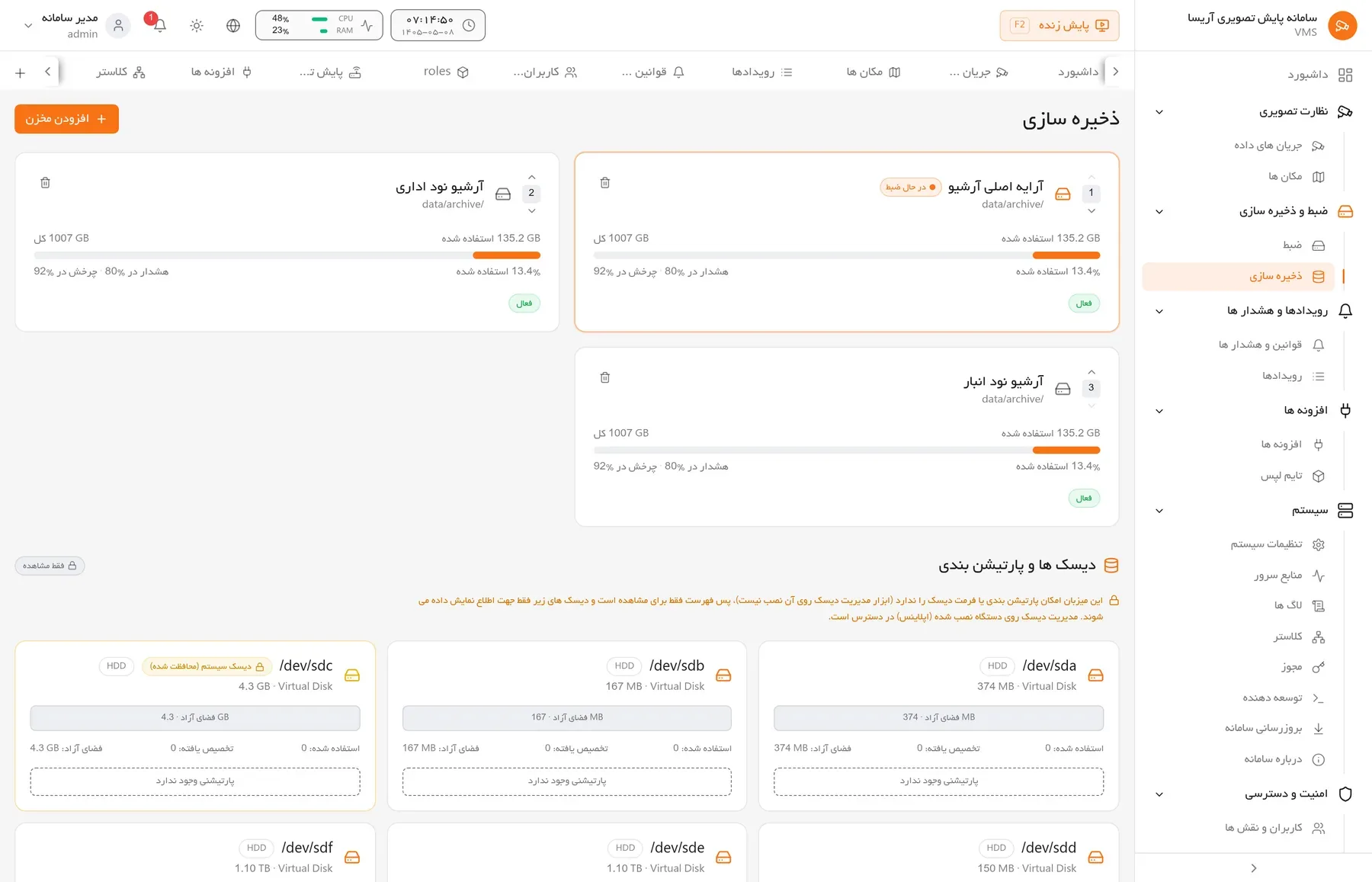This screenshot has height=882, width=1372.
Task: Move آرشیو نود اداری priority down arrow
Action: pos(532,210)
